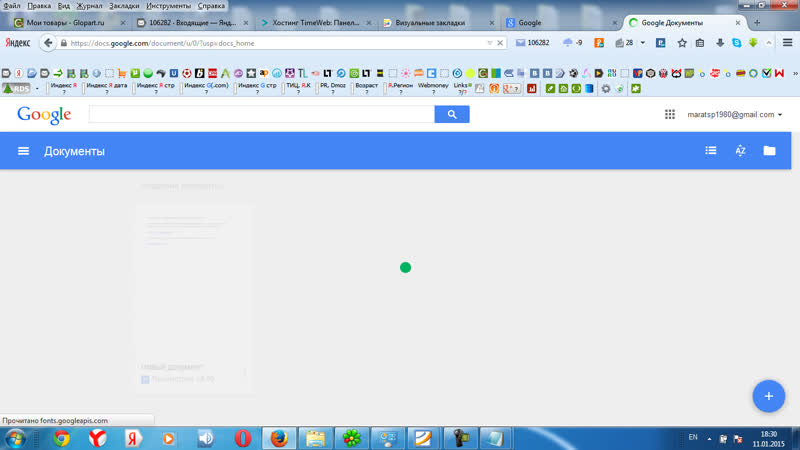Open a new browser tab
This screenshot has width=800, height=450.
(x=757, y=23)
